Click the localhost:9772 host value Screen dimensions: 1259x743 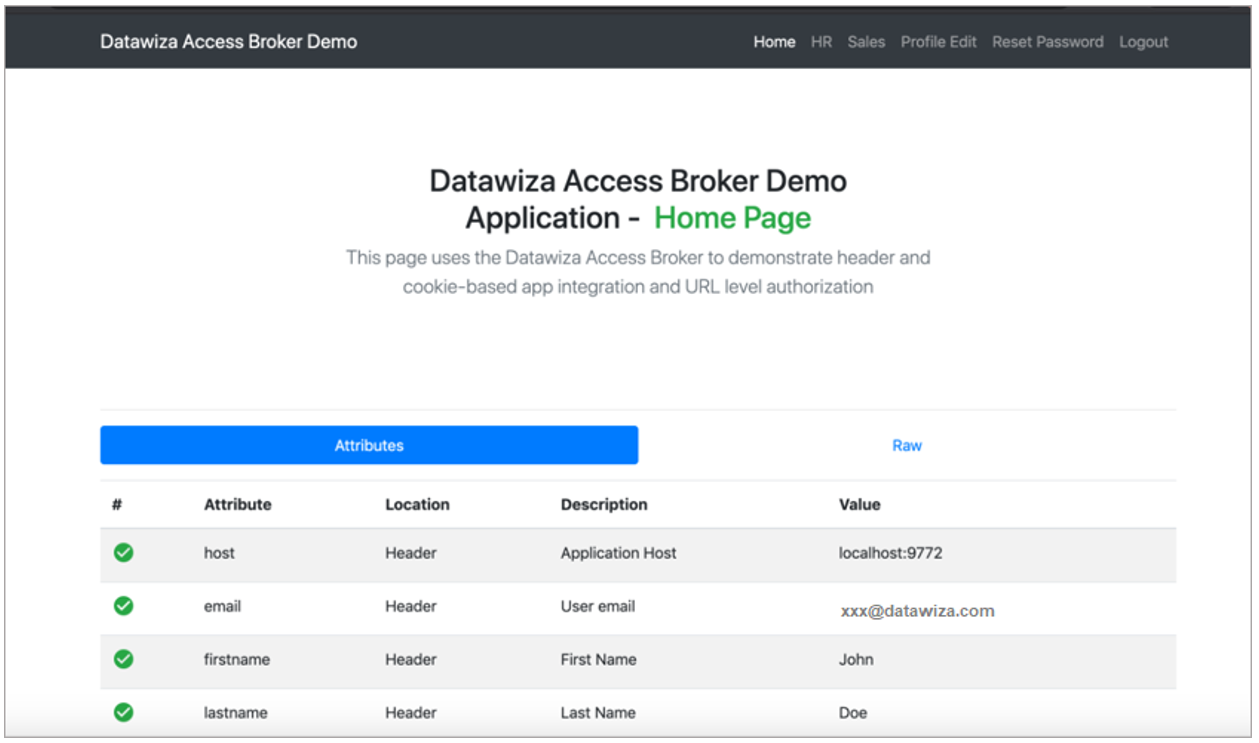click(890, 553)
